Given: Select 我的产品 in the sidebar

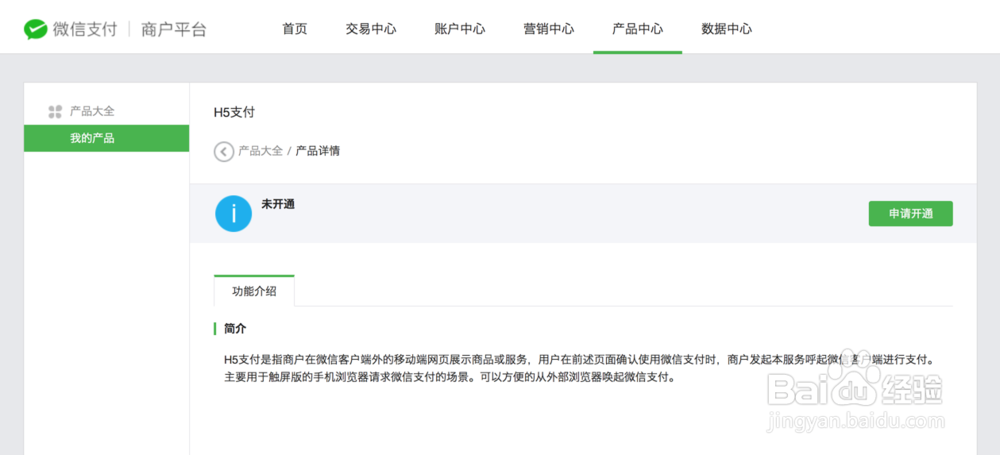Looking at the screenshot, I should pos(107,138).
